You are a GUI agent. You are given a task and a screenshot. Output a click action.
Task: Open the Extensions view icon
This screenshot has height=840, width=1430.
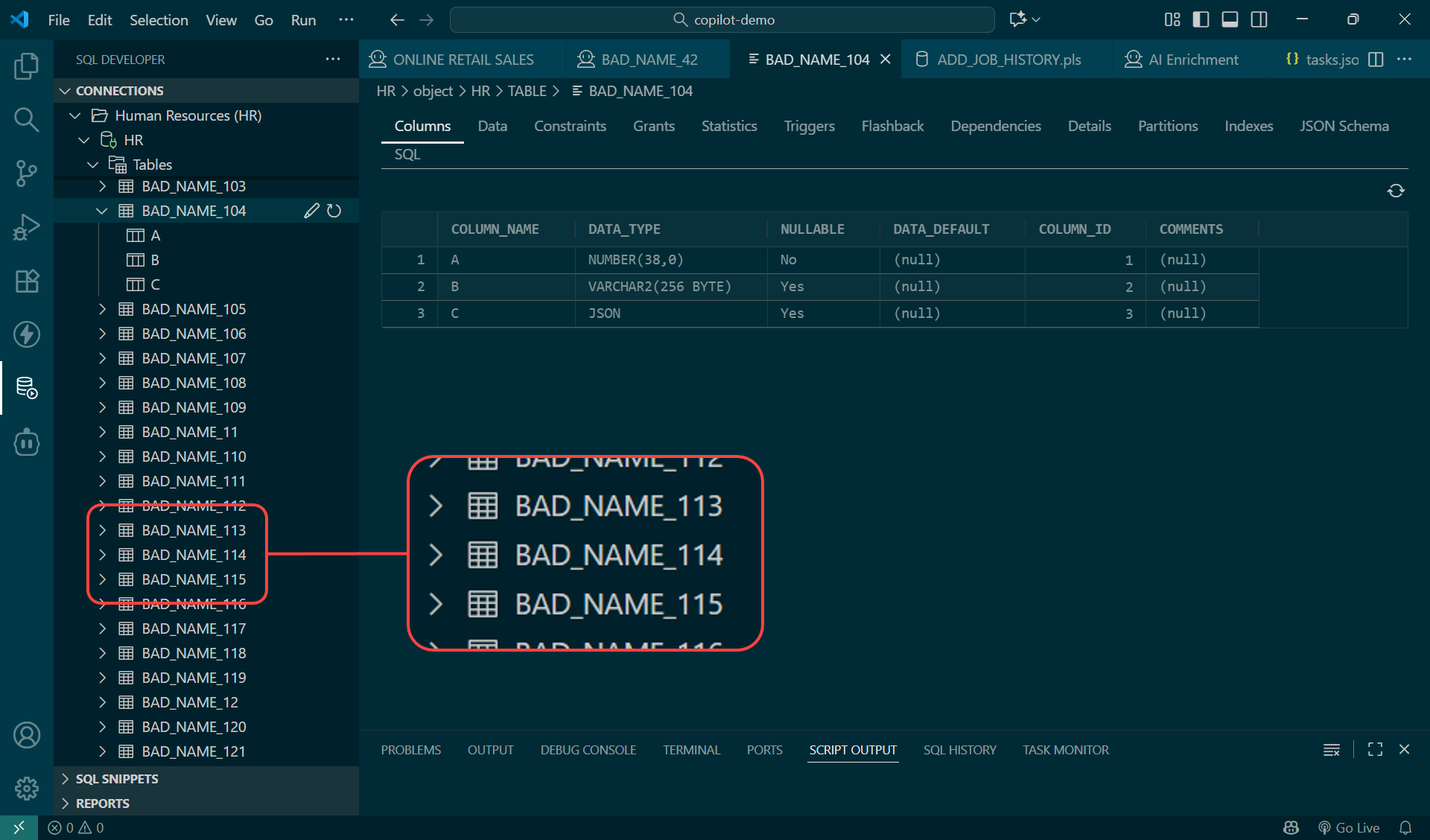pyautogui.click(x=26, y=281)
